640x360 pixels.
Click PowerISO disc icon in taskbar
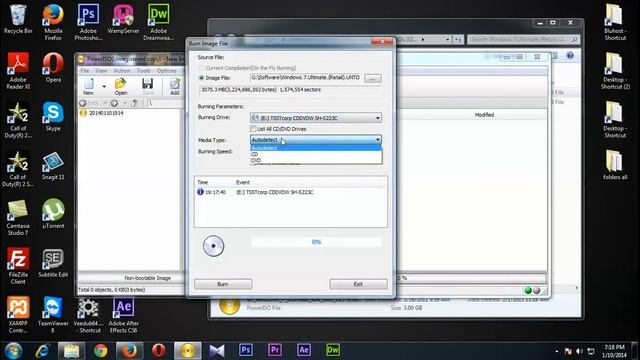coord(188,350)
